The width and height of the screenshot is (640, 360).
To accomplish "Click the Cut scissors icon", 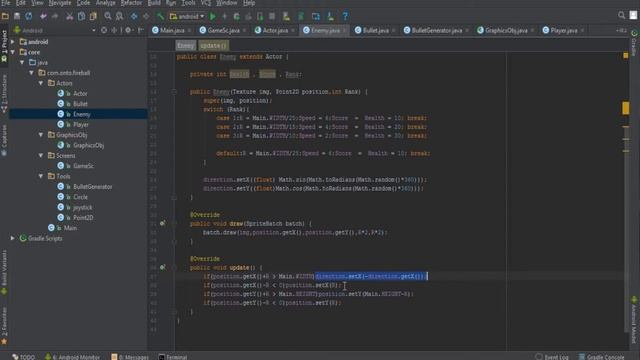I will (x=69, y=16).
